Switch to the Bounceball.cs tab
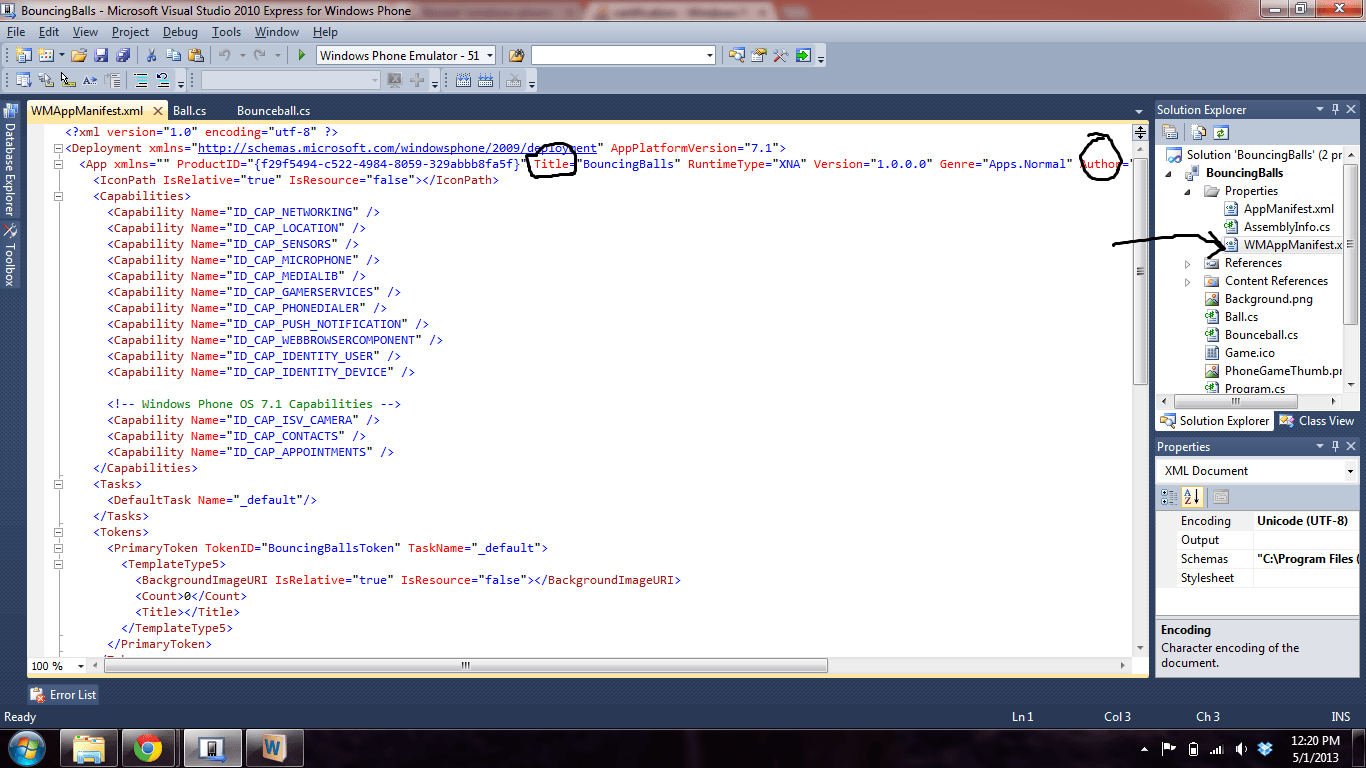This screenshot has height=768, width=1366. (273, 111)
